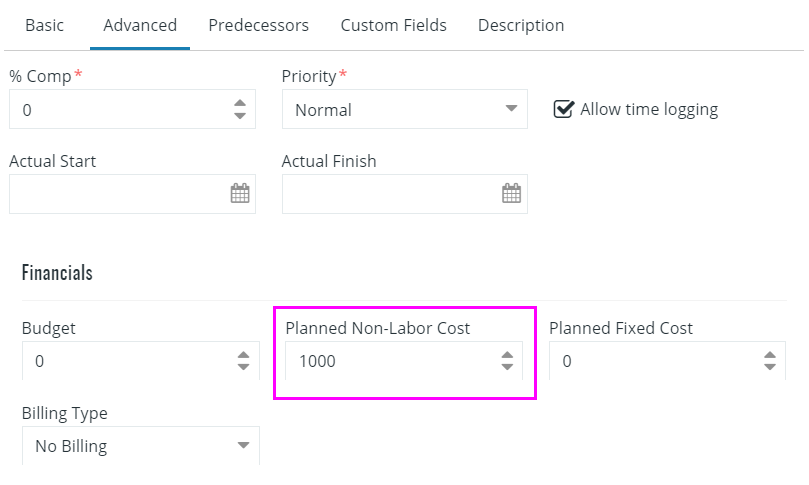Image resolution: width=809 pixels, height=485 pixels.
Task: Increase Planned Non-Labor Cost with up arrow
Action: point(507,355)
